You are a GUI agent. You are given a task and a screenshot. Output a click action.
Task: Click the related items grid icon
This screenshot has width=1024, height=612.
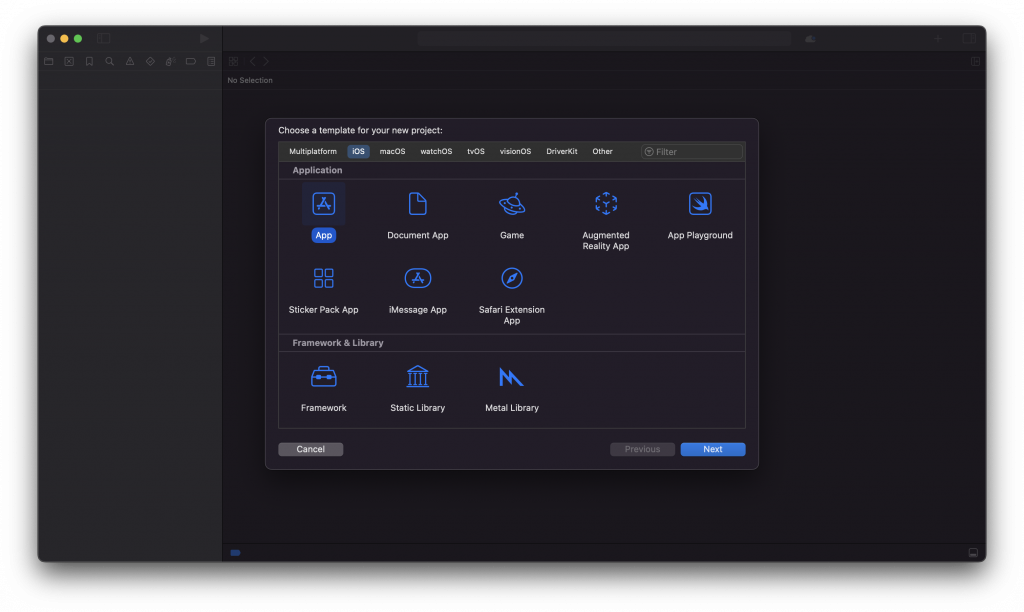coord(234,61)
